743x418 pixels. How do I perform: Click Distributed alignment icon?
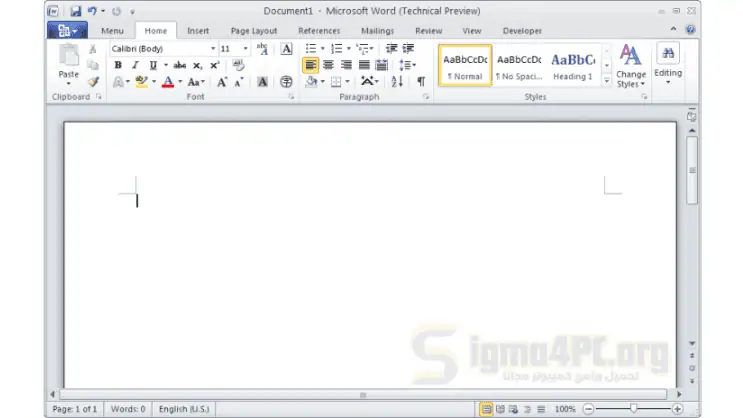coord(381,65)
